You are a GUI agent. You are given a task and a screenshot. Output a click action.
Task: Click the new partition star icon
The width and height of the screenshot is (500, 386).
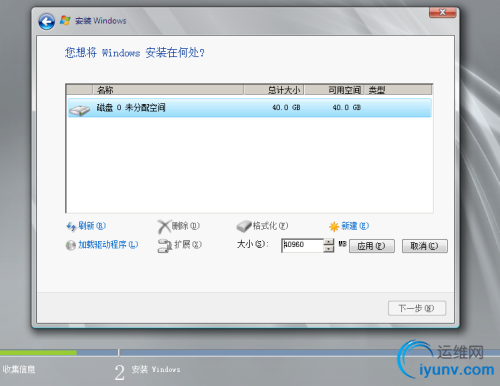pyautogui.click(x=334, y=227)
